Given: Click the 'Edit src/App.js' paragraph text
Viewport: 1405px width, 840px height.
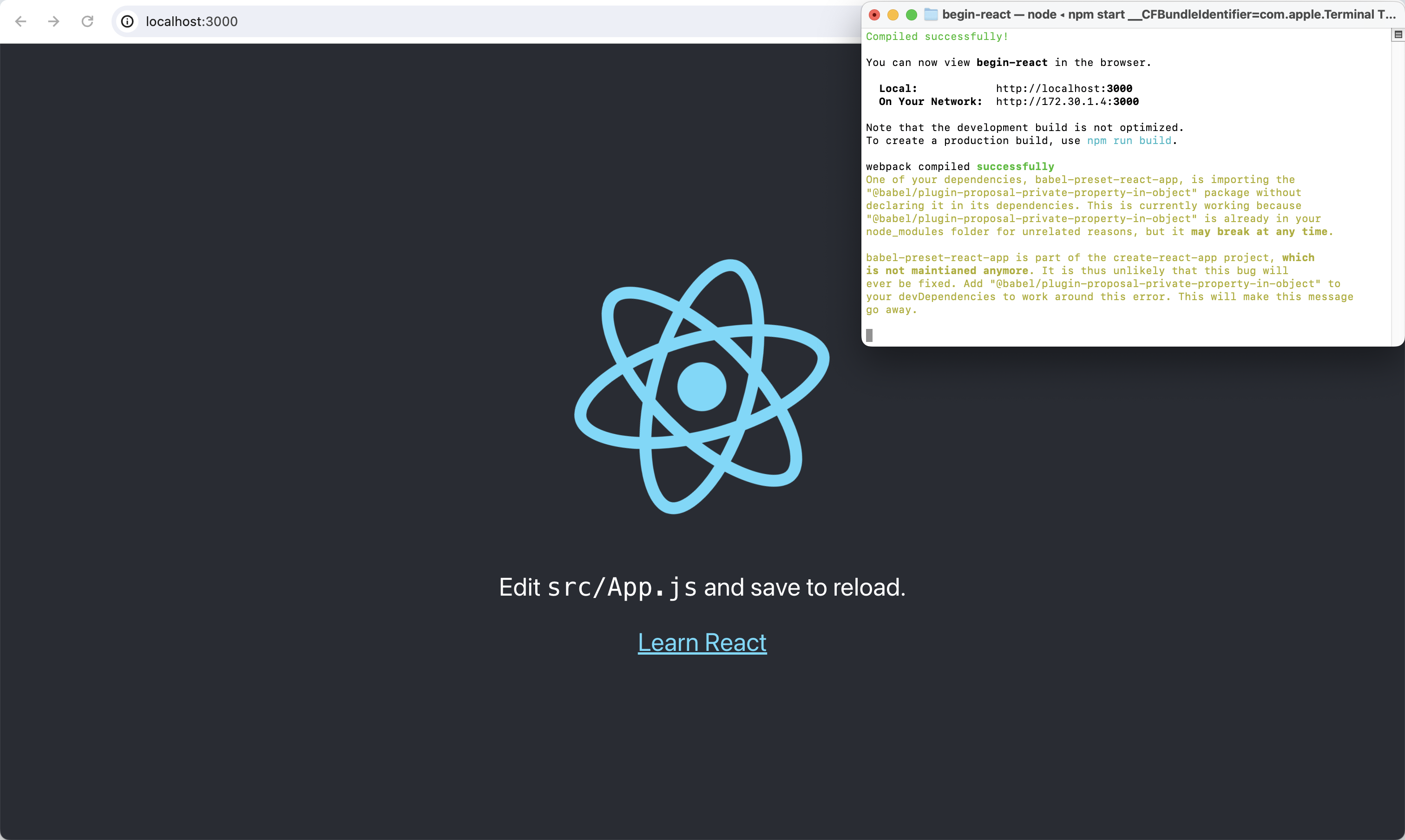Looking at the screenshot, I should (x=702, y=588).
